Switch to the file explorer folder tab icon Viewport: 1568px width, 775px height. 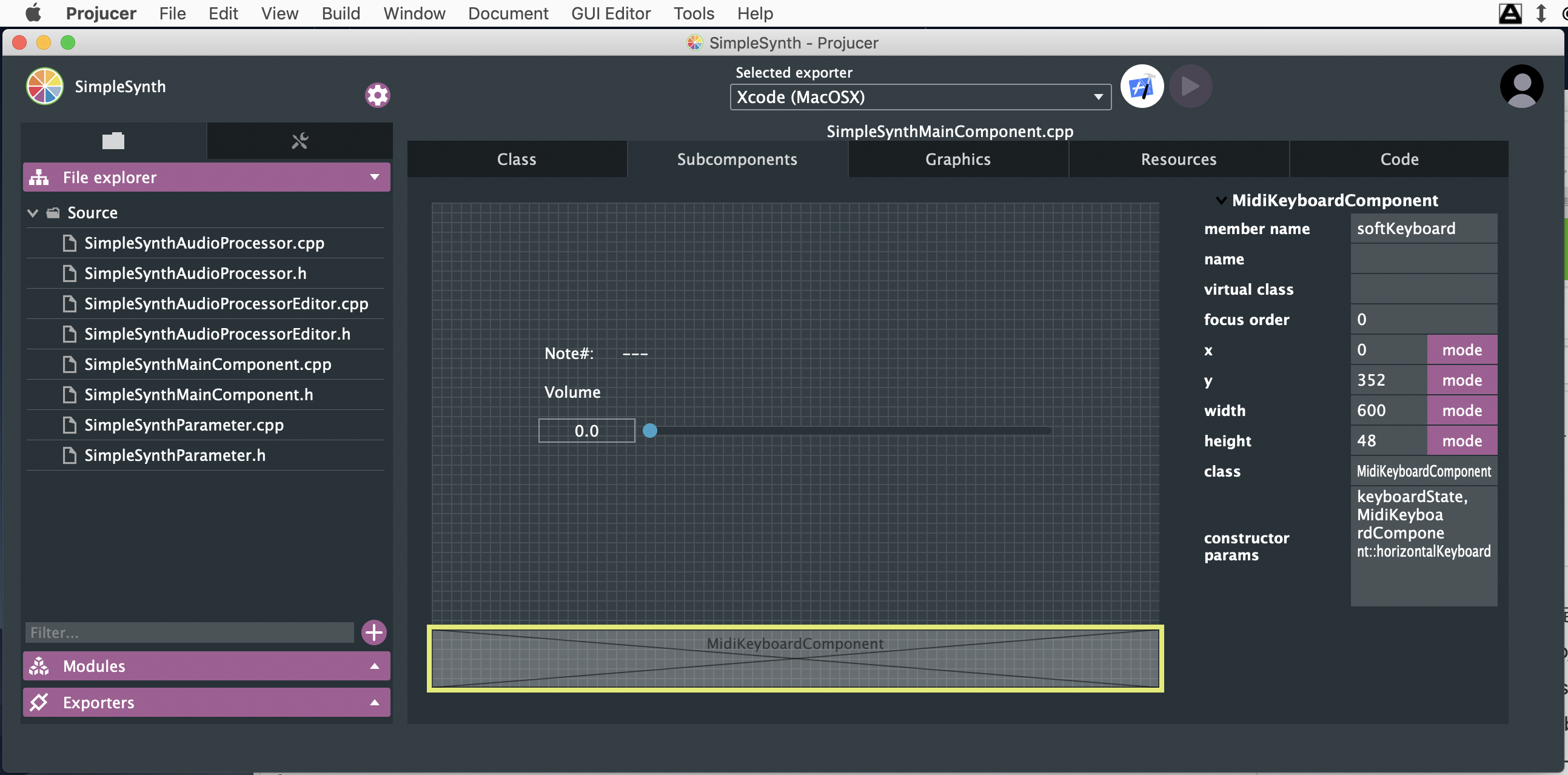(x=113, y=141)
